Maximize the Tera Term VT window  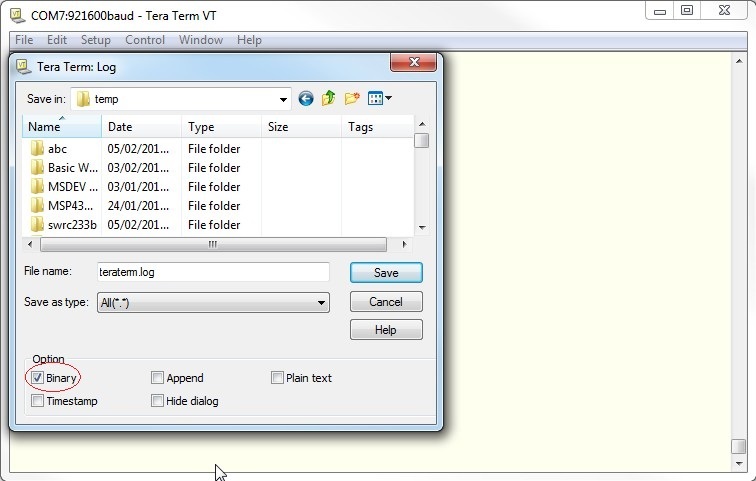687,10
